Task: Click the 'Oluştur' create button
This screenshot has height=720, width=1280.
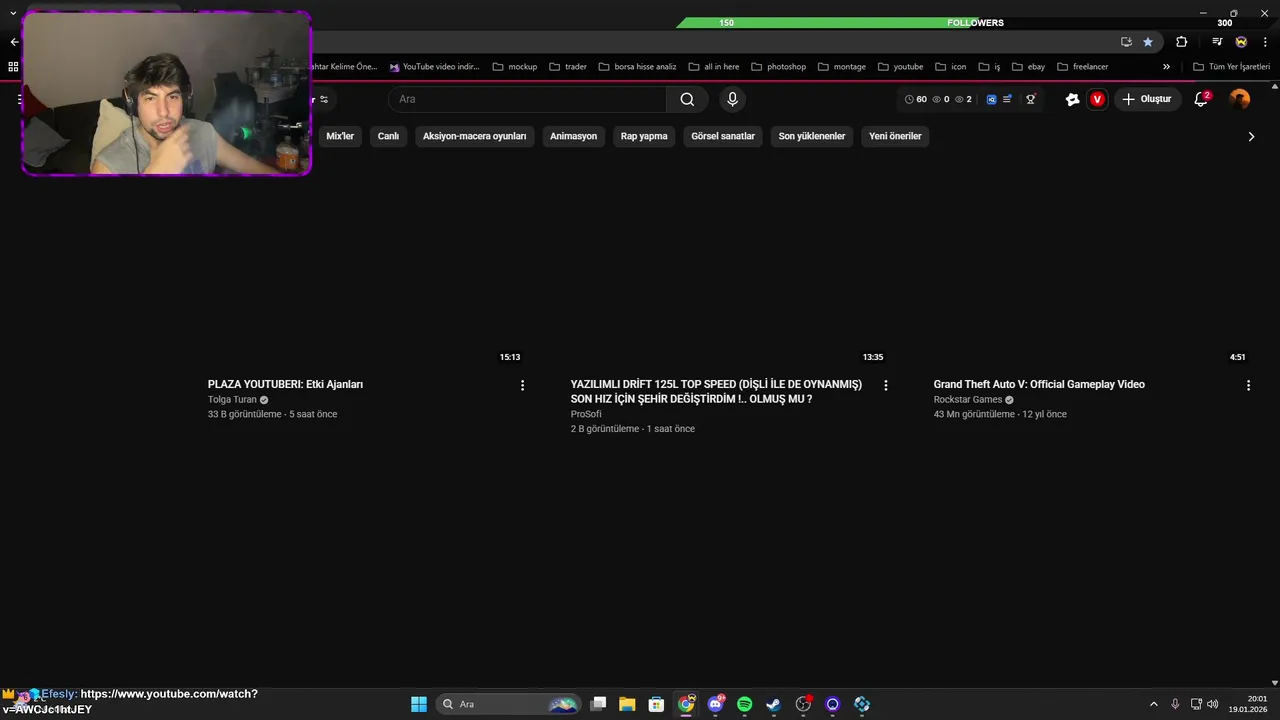Action: [1147, 99]
